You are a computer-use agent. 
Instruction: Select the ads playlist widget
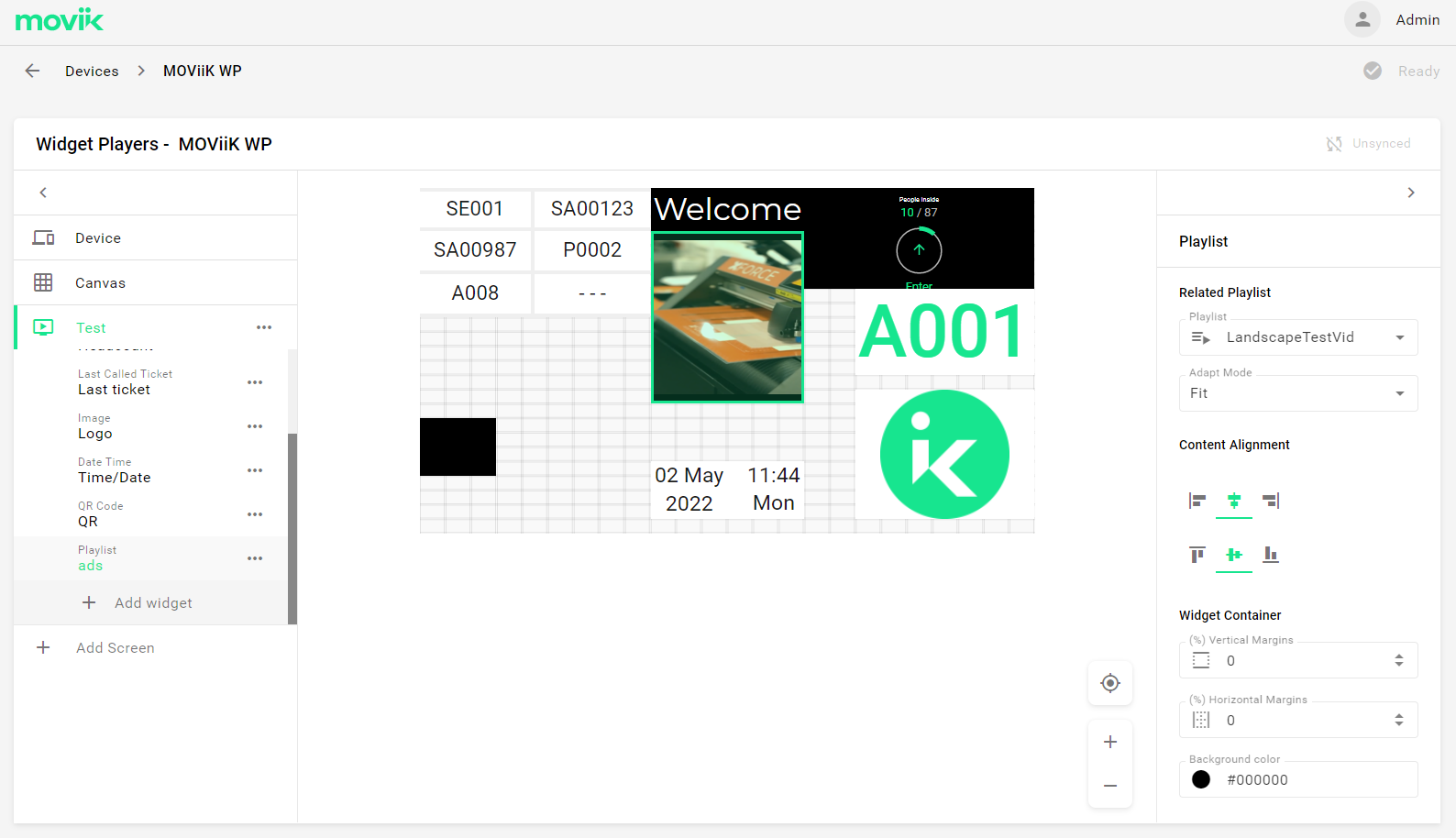[151, 558]
